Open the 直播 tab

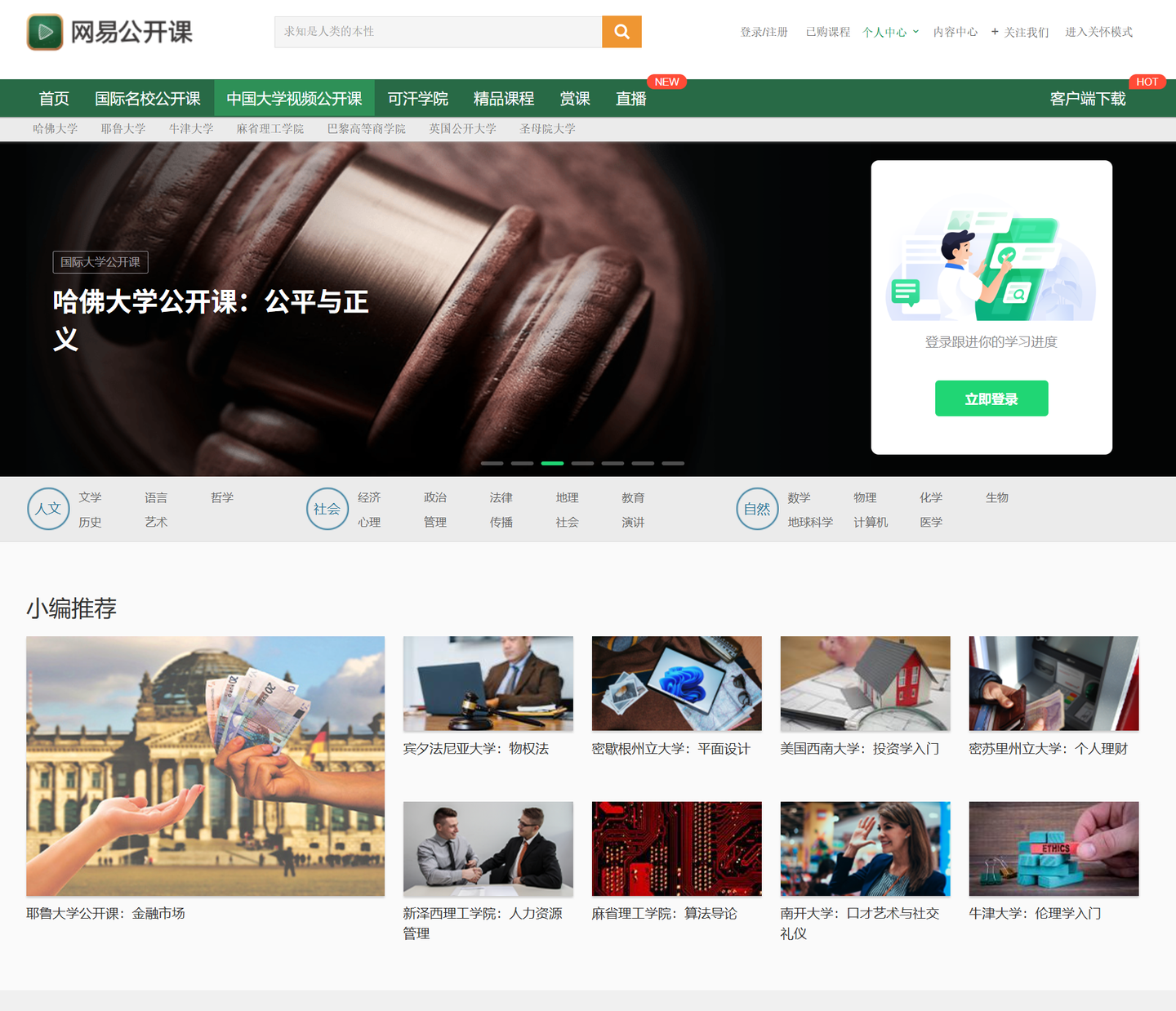631,99
